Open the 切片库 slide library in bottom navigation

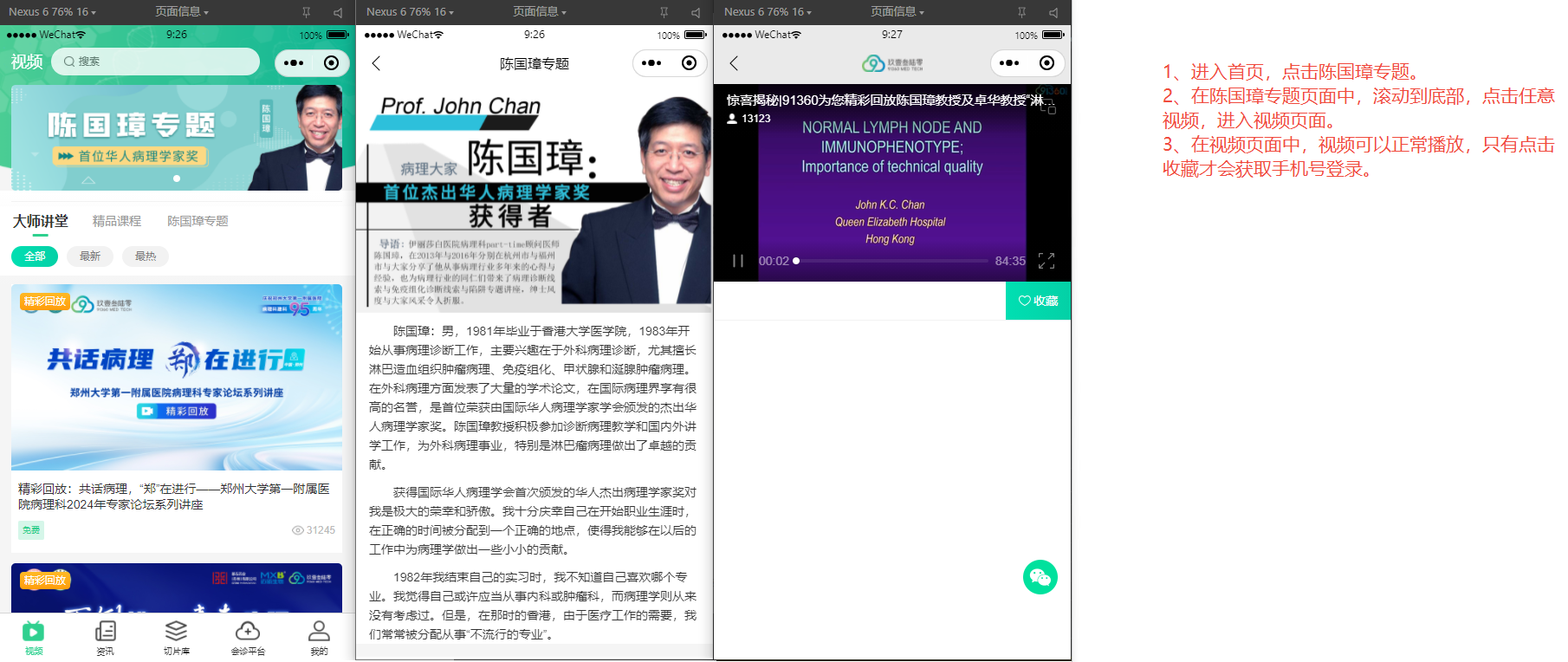coord(176,638)
